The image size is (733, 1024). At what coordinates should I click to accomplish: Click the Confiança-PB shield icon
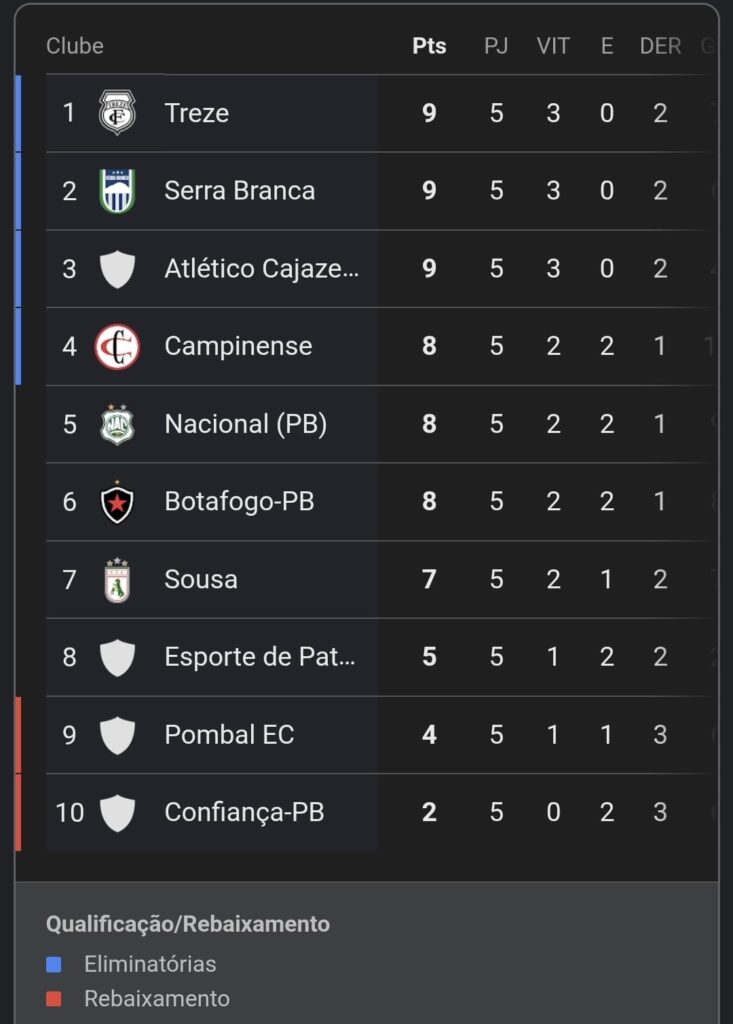[117, 812]
